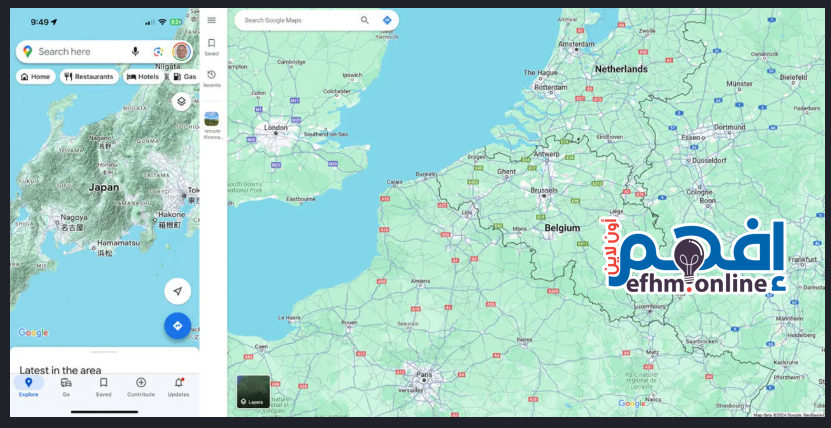The image size is (831, 428).
Task: Switch to the Updates tab
Action: [179, 387]
